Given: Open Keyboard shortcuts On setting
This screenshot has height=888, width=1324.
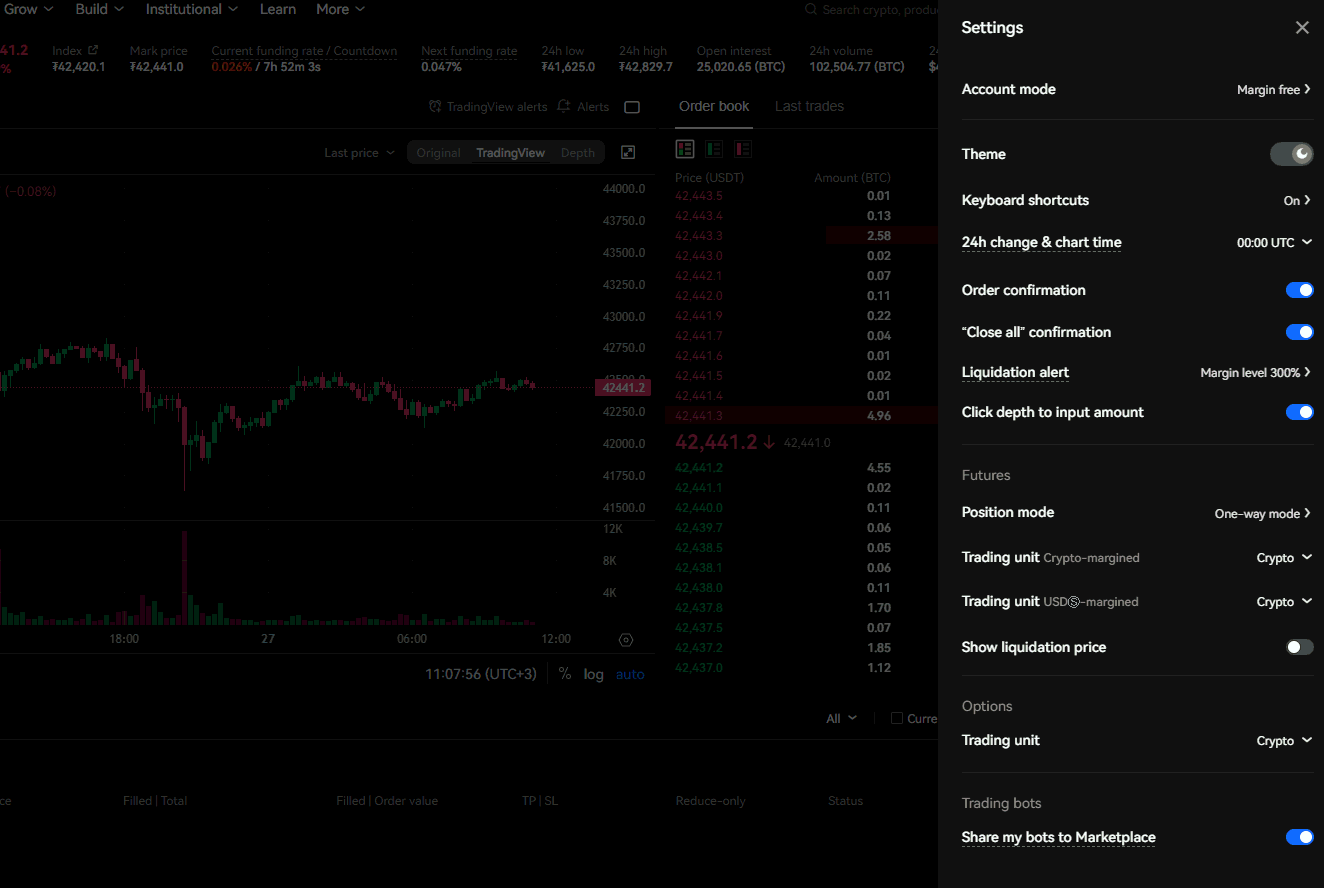Looking at the screenshot, I should coord(1297,200).
